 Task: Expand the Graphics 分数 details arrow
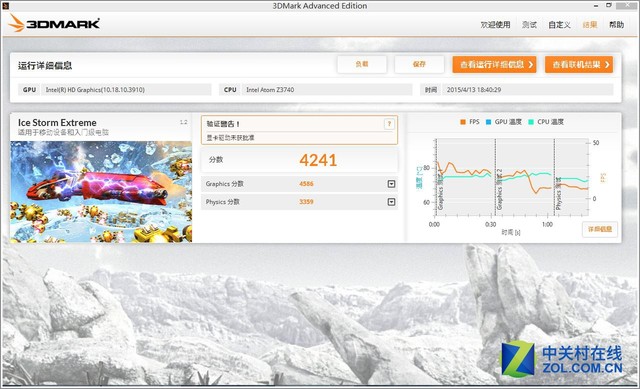pyautogui.click(x=391, y=184)
